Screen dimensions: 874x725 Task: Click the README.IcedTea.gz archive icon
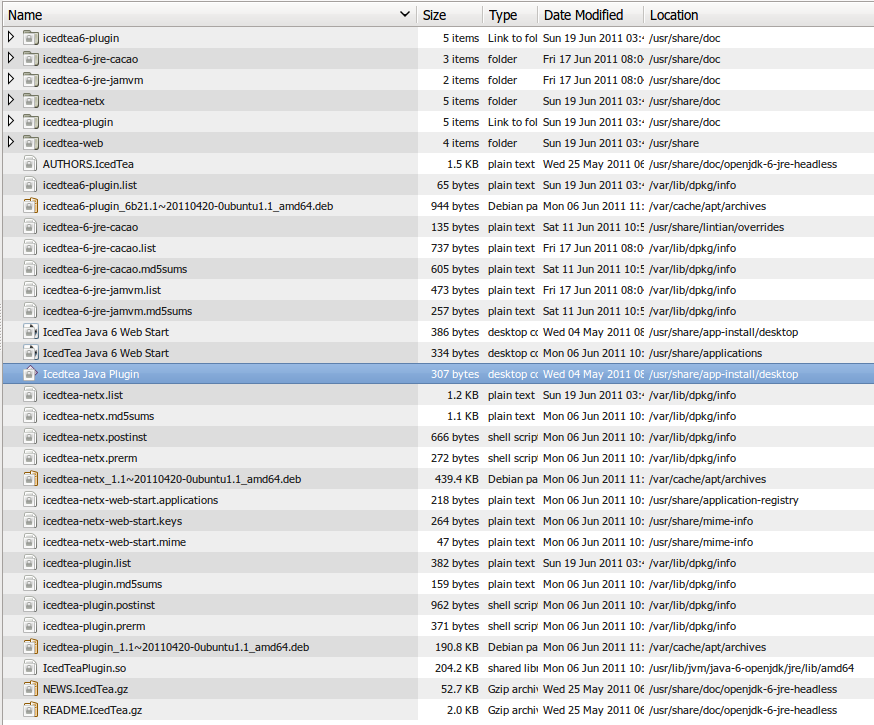tap(30, 710)
